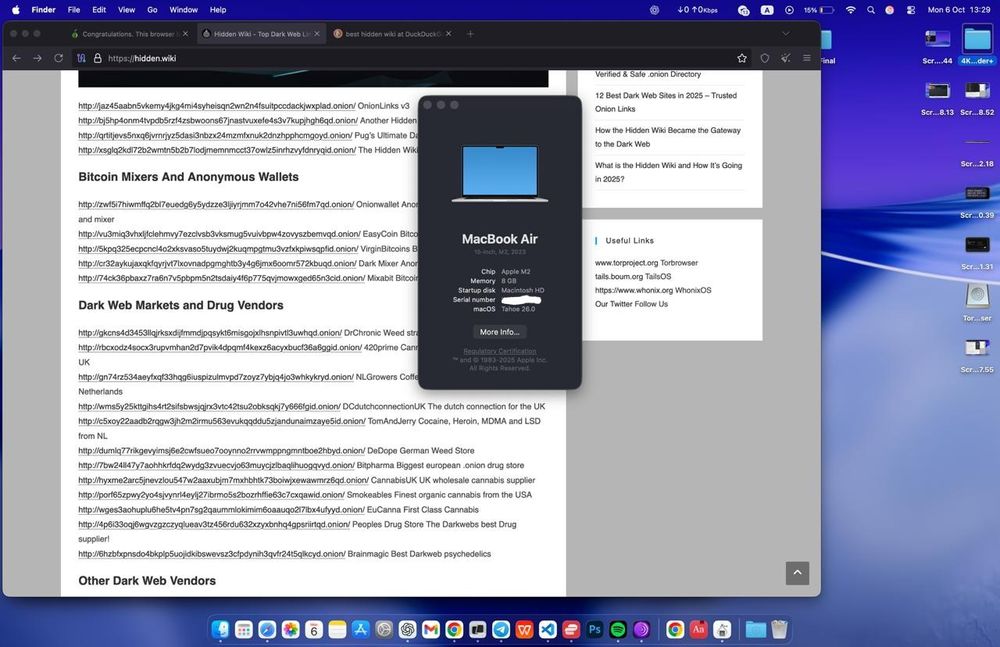Image resolution: width=1000 pixels, height=647 pixels.
Task: Close the DuckDuckGo search tab
Action: pyautogui.click(x=448, y=34)
